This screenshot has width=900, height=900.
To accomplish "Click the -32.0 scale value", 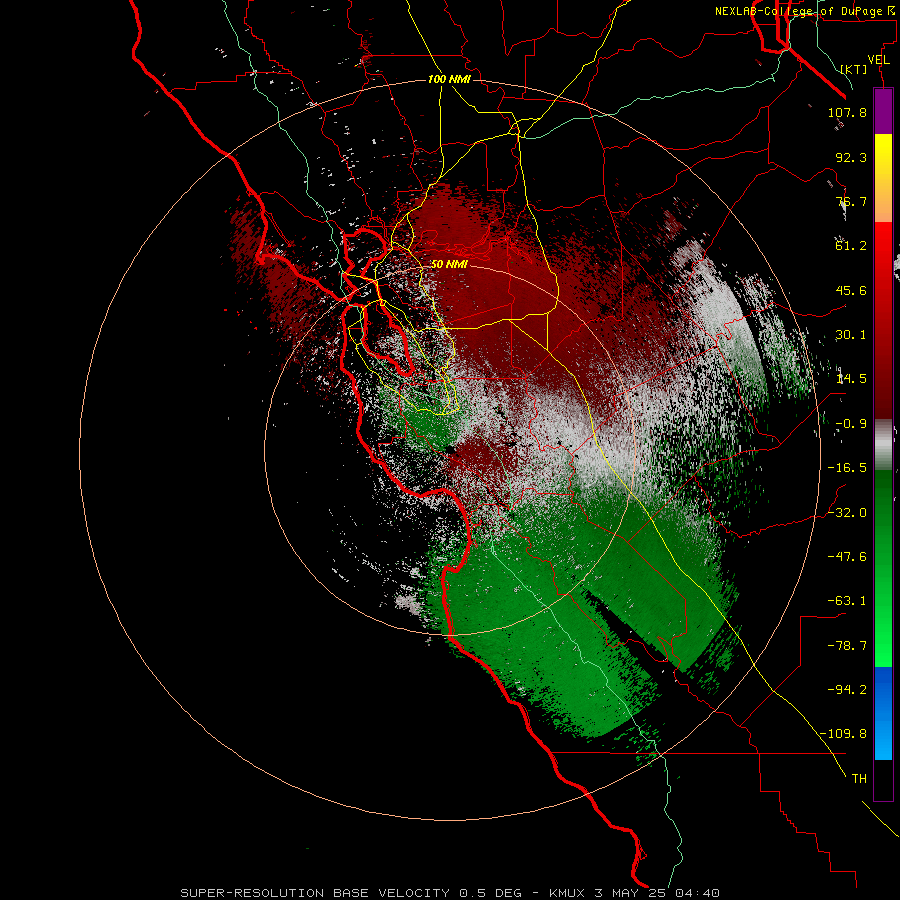I will coord(847,513).
